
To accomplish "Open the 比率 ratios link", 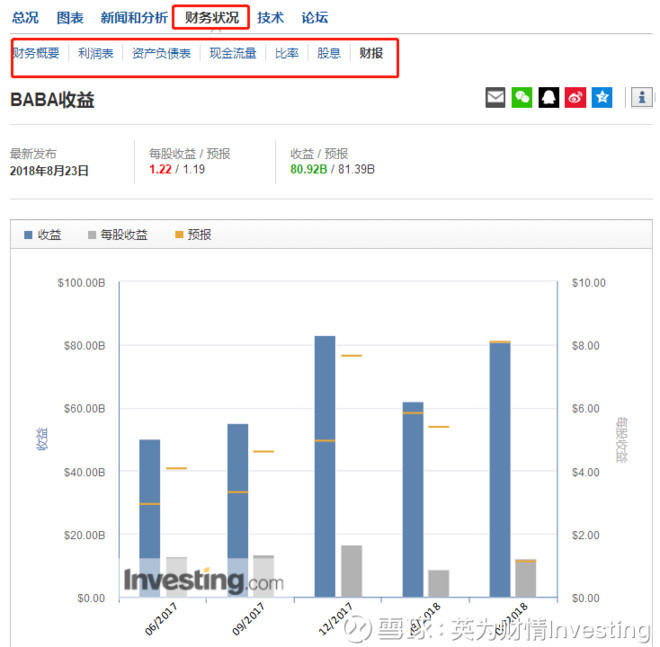I will 287,53.
